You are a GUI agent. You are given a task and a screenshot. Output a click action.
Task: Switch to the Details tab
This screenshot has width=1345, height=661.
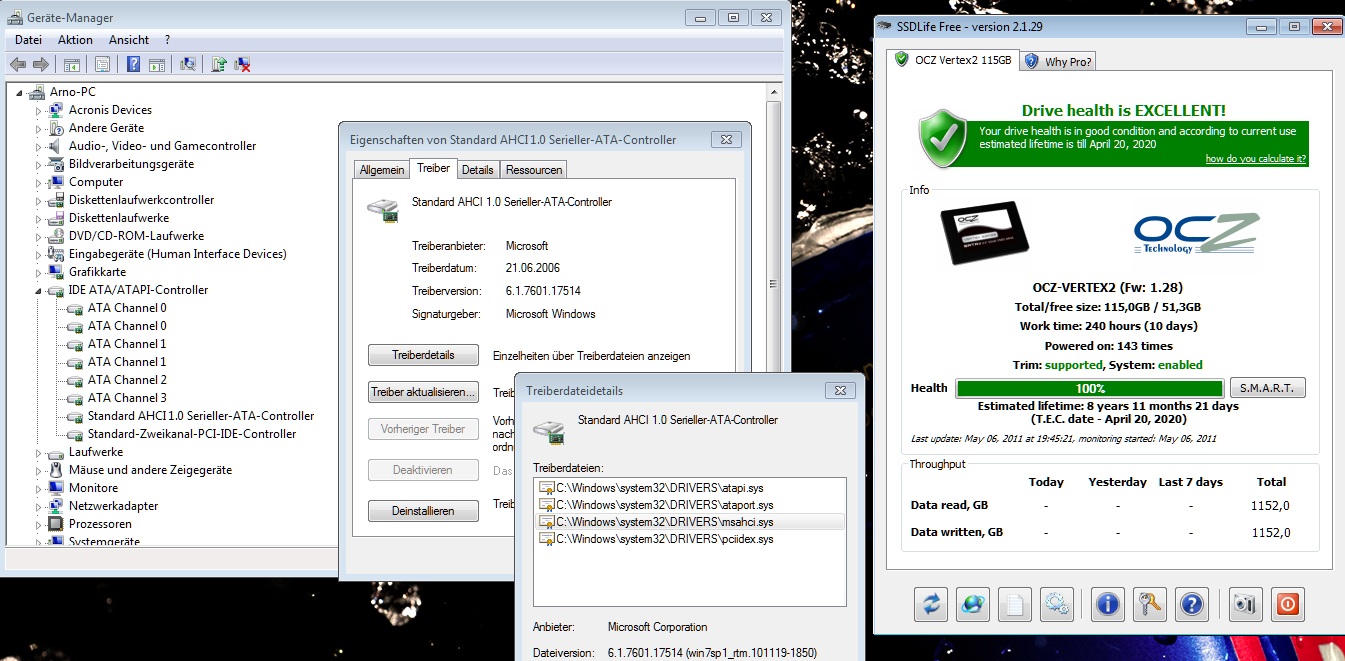[478, 170]
